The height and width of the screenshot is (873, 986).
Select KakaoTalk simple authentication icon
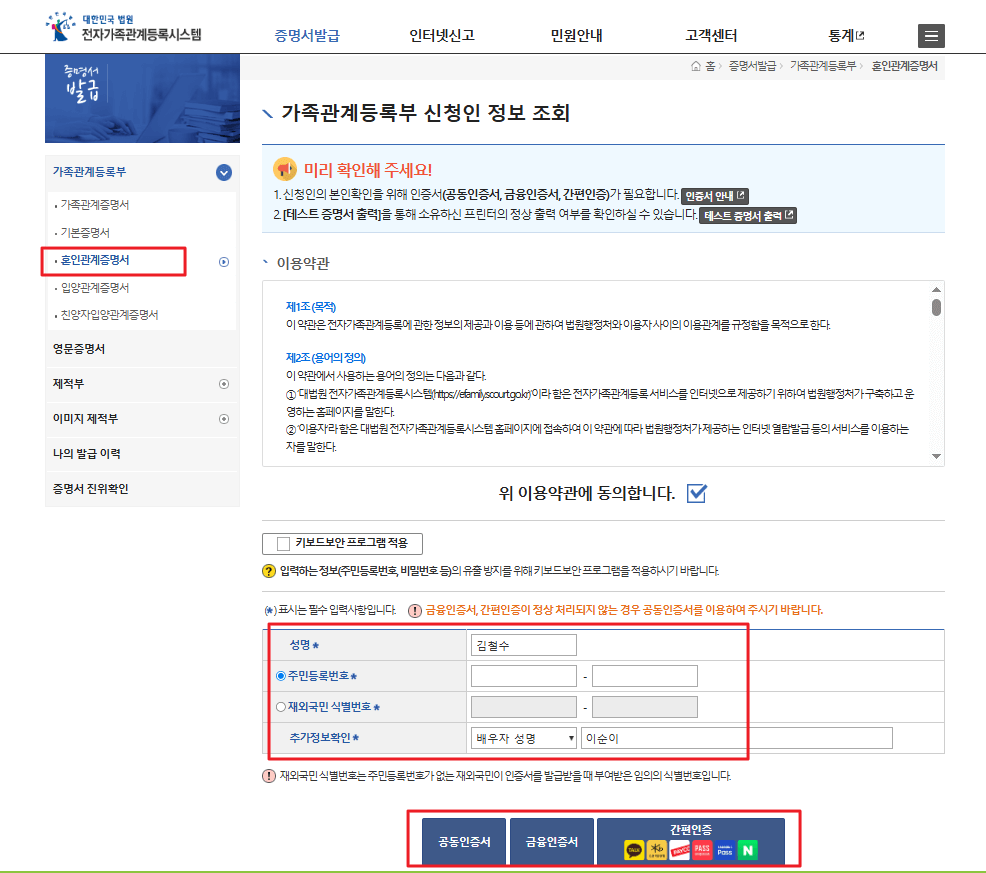[x=632, y=848]
